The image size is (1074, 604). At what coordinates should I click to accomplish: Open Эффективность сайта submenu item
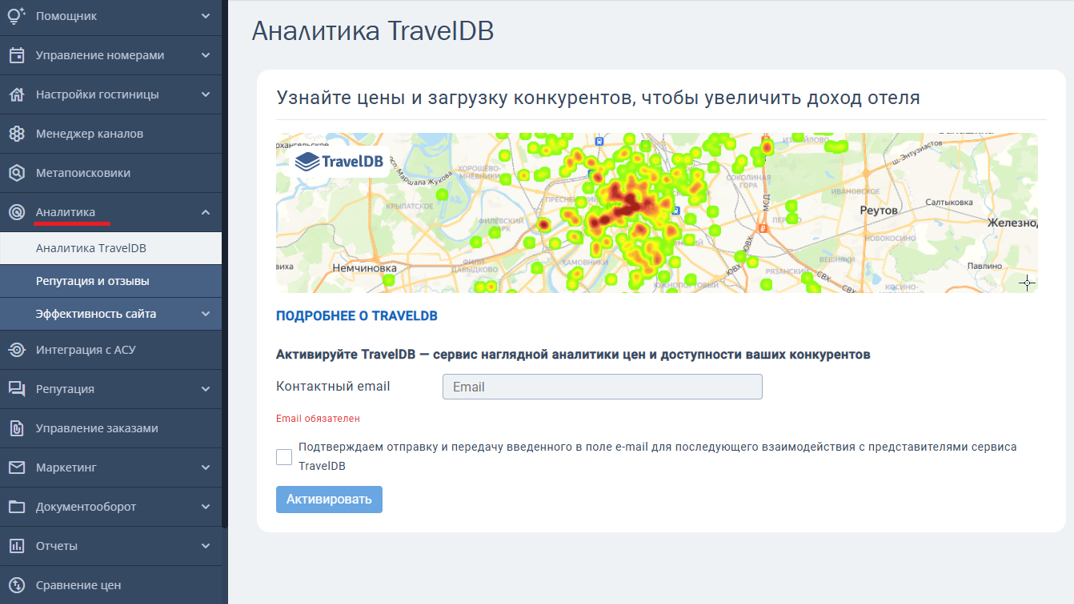(111, 314)
